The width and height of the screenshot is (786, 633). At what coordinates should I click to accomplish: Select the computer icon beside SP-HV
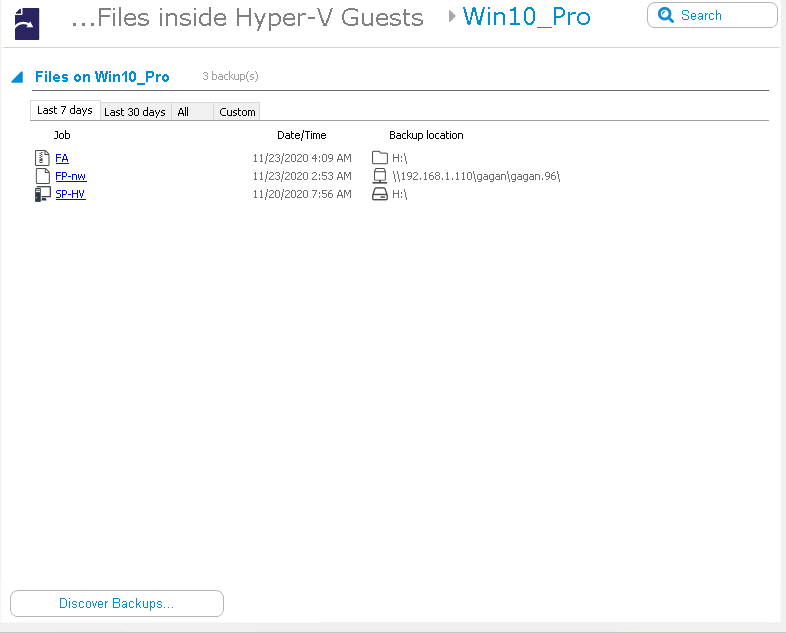[x=42, y=194]
